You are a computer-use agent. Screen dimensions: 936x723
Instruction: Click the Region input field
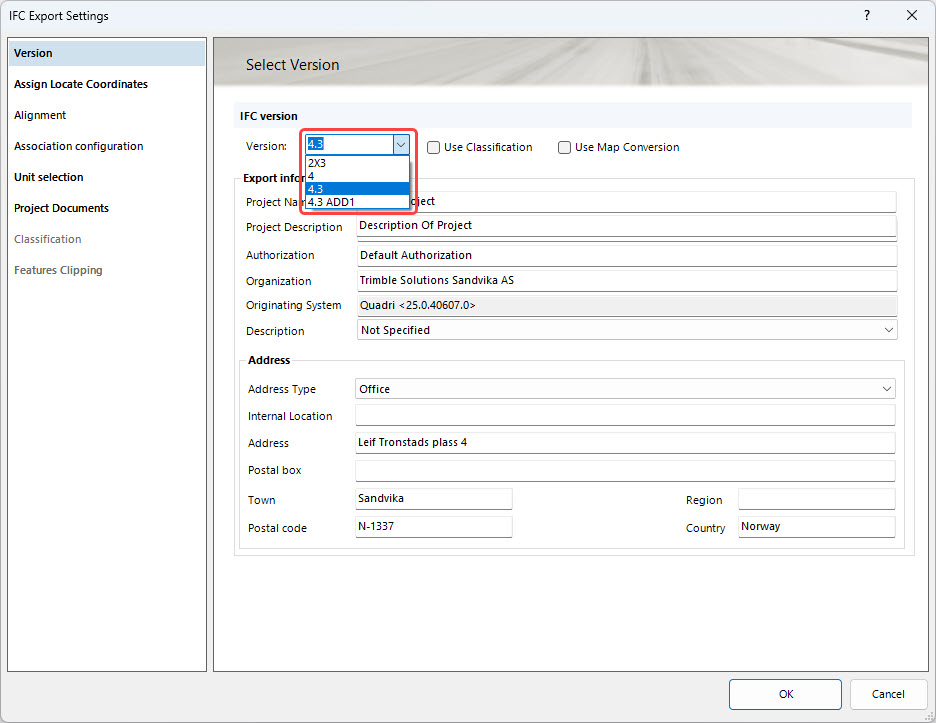(817, 499)
